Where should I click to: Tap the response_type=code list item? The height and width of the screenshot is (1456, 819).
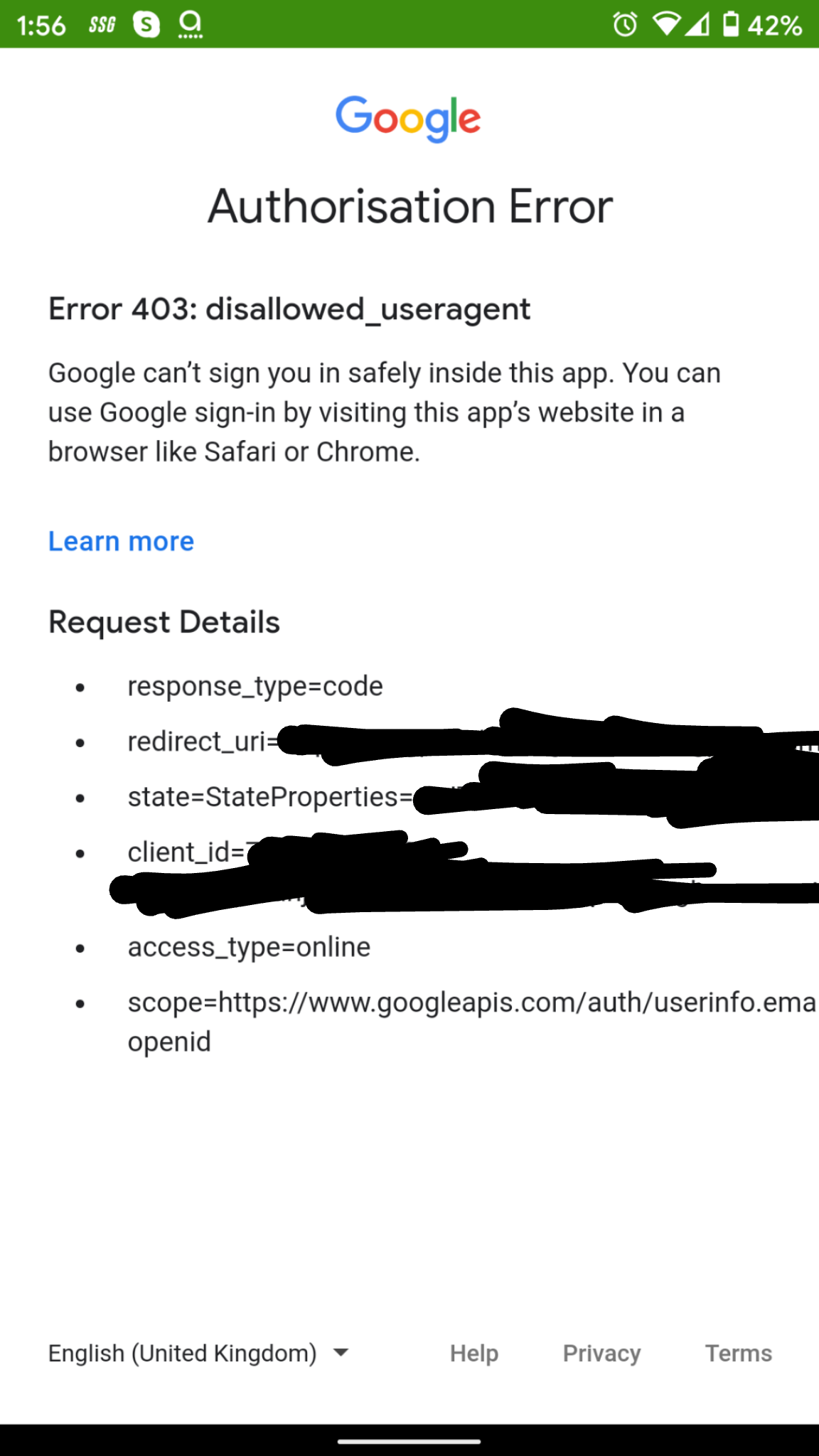tap(255, 685)
